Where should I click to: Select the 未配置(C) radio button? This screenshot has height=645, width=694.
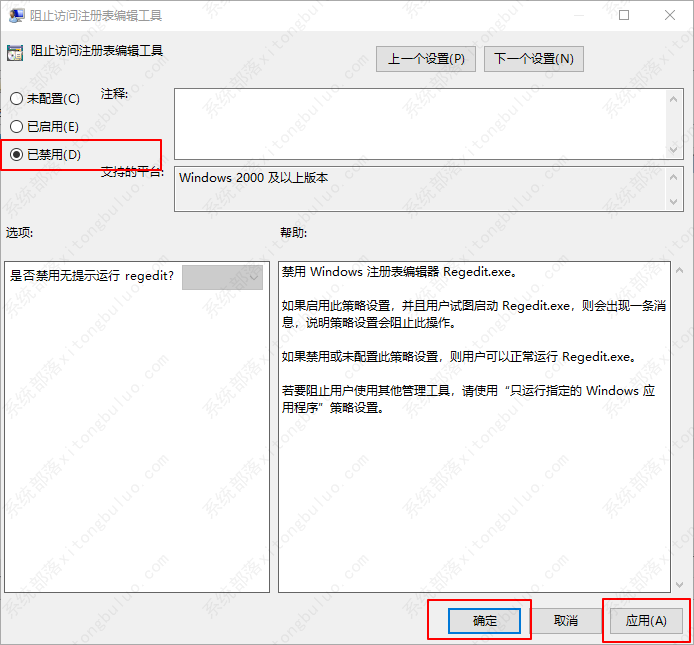[16, 99]
